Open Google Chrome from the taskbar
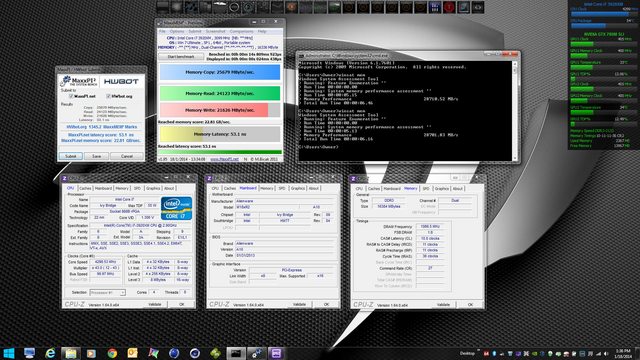Screen dimensions: 640x360 (112, 353)
